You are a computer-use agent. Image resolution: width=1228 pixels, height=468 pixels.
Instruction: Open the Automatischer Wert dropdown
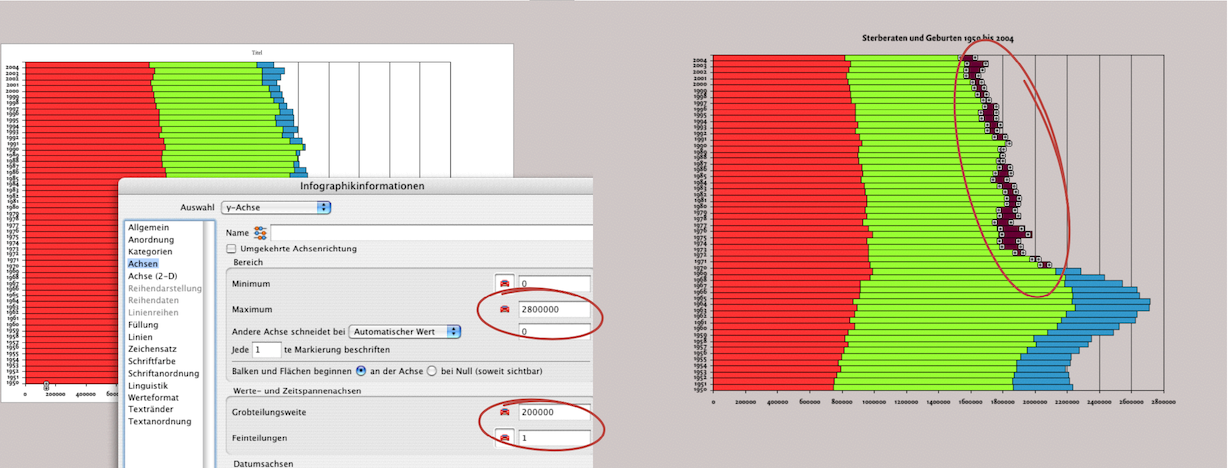404,331
